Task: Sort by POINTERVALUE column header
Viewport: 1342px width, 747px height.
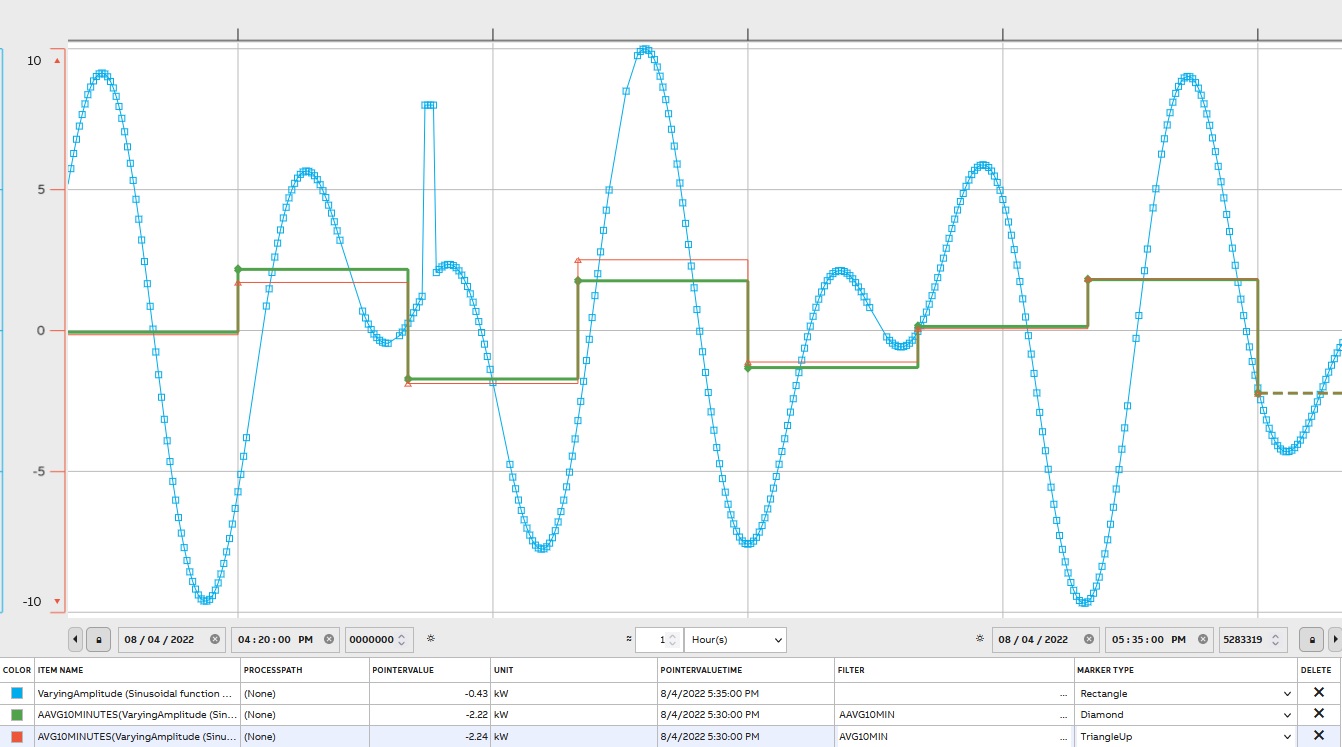Action: 429,670
